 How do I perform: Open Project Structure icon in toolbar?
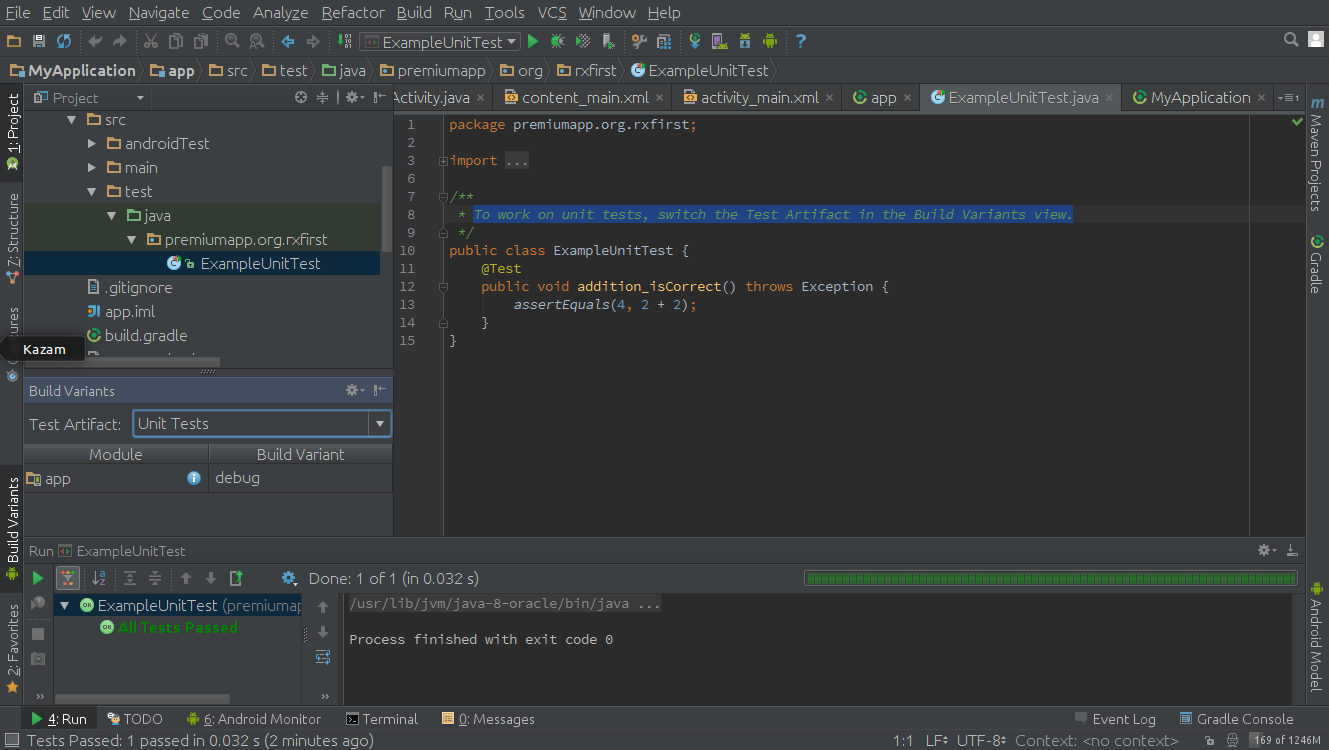click(664, 41)
